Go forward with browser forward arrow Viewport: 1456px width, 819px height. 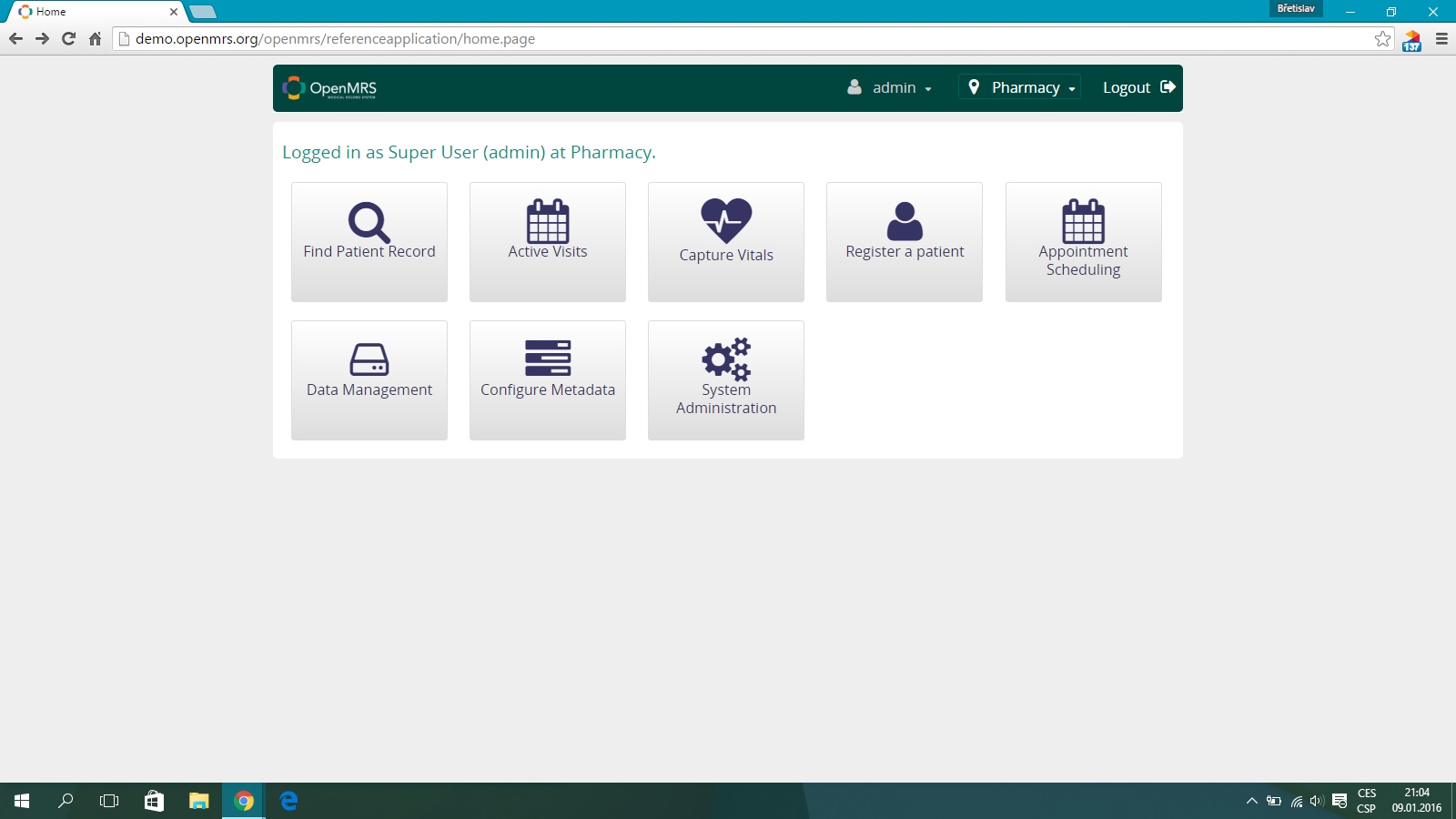click(42, 38)
